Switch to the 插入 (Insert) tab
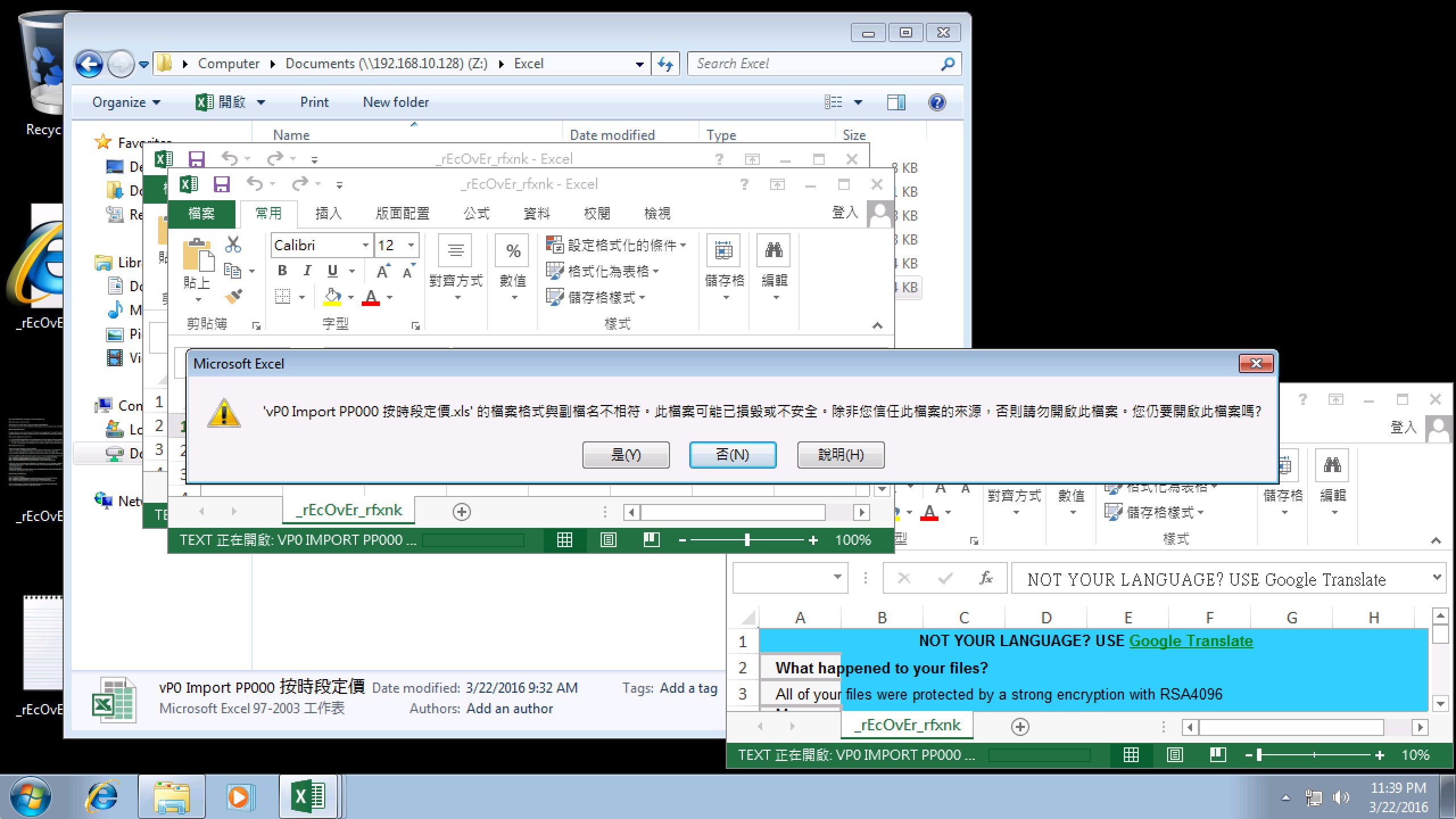 pyautogui.click(x=329, y=213)
